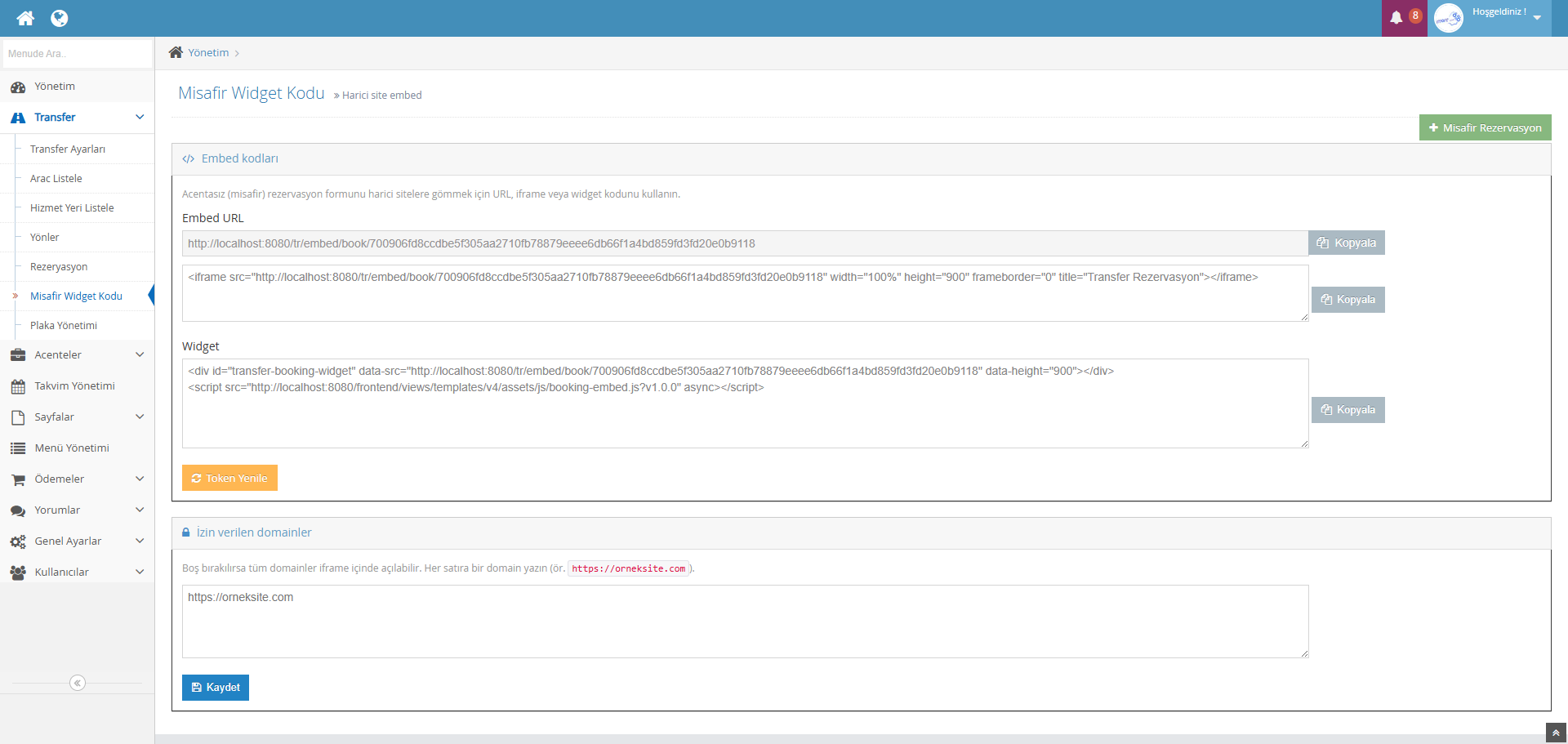Open notifications bell with 8 badge

1404,18
